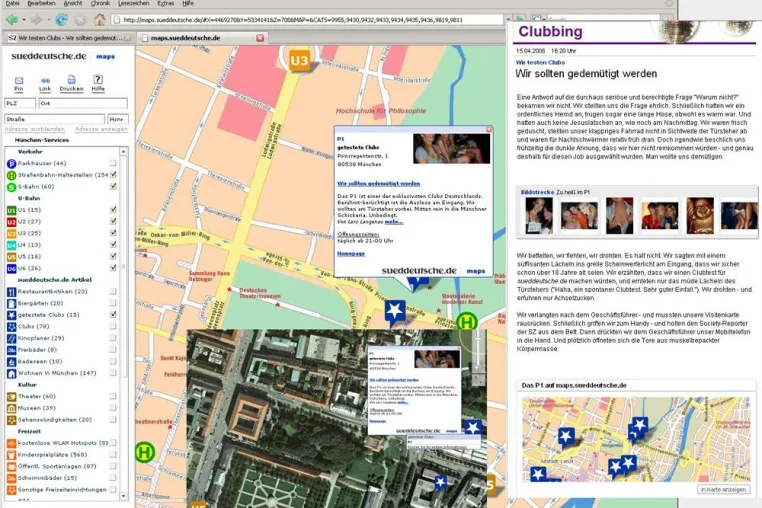Click the U3 station marker on the map
This screenshot has height=508, width=762.
tap(299, 61)
